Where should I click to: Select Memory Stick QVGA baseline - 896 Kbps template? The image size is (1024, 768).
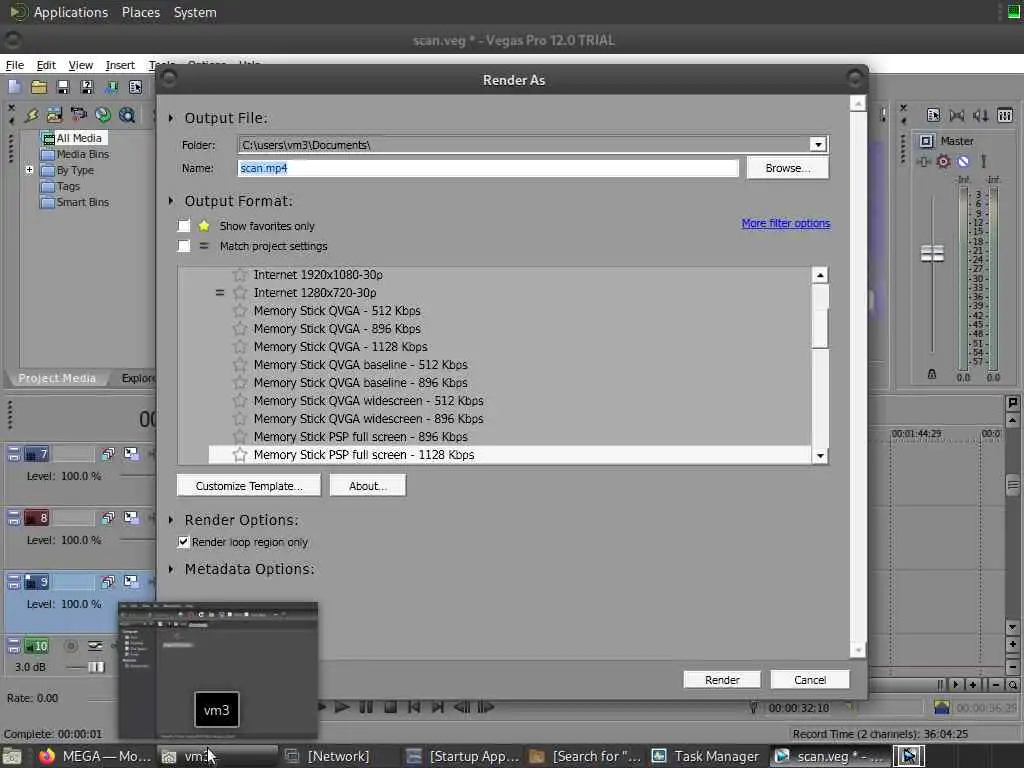tap(360, 383)
